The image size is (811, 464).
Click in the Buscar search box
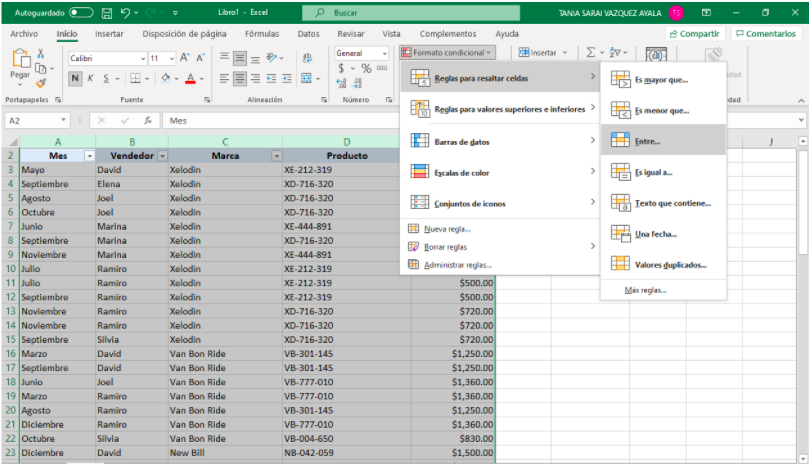(411, 12)
